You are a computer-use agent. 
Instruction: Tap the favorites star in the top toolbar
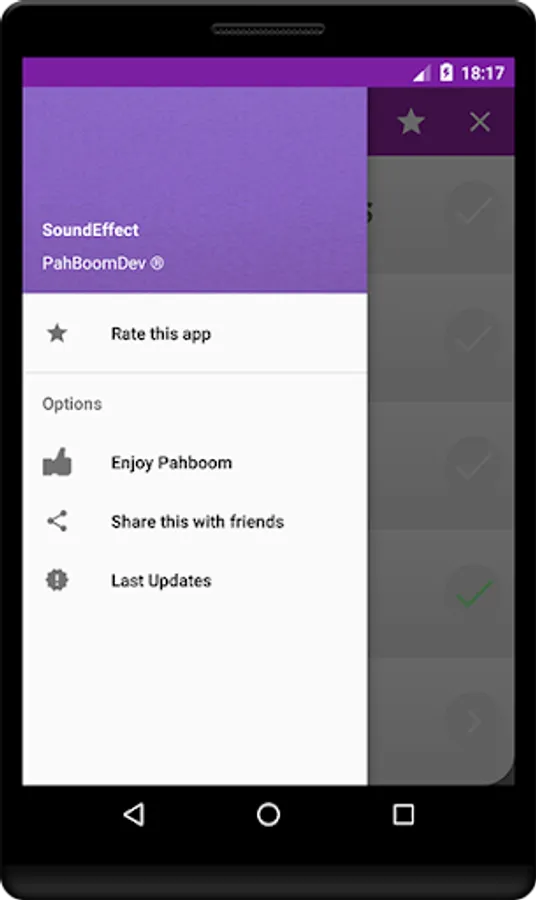point(411,122)
